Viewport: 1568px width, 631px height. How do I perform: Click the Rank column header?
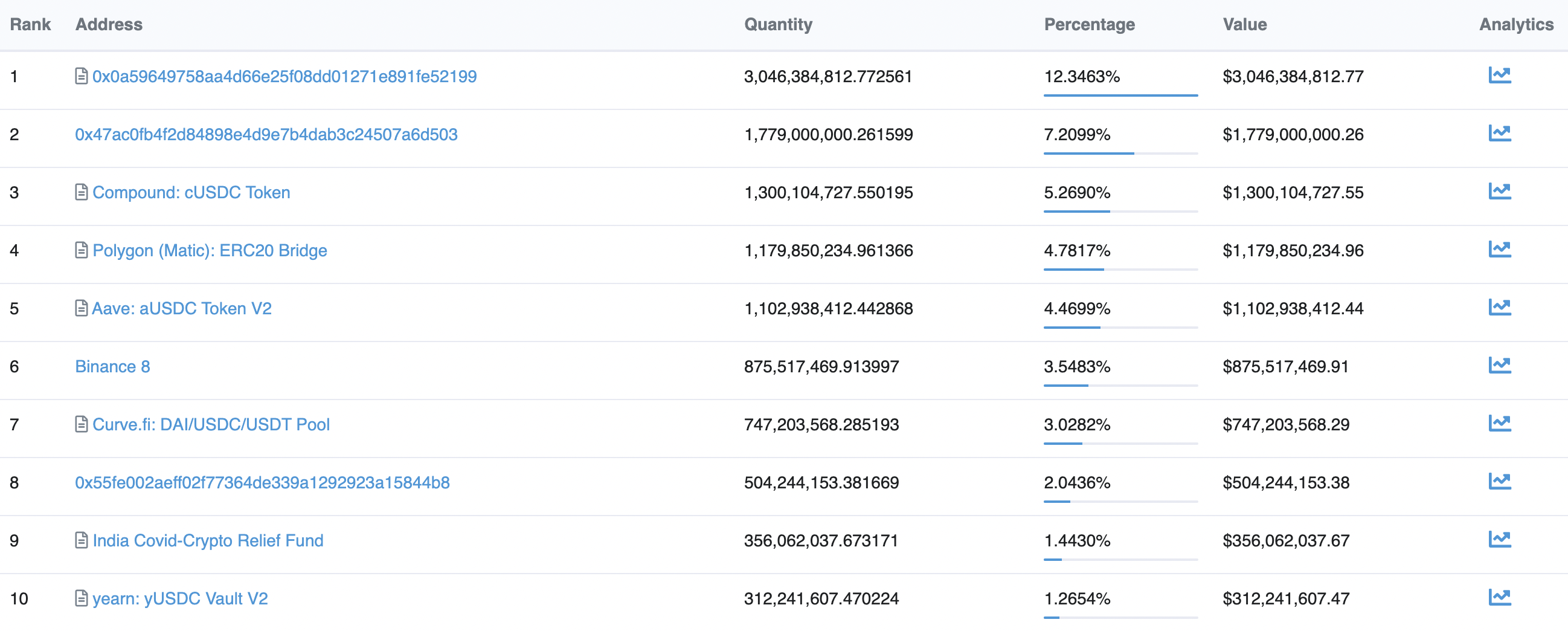click(30, 24)
